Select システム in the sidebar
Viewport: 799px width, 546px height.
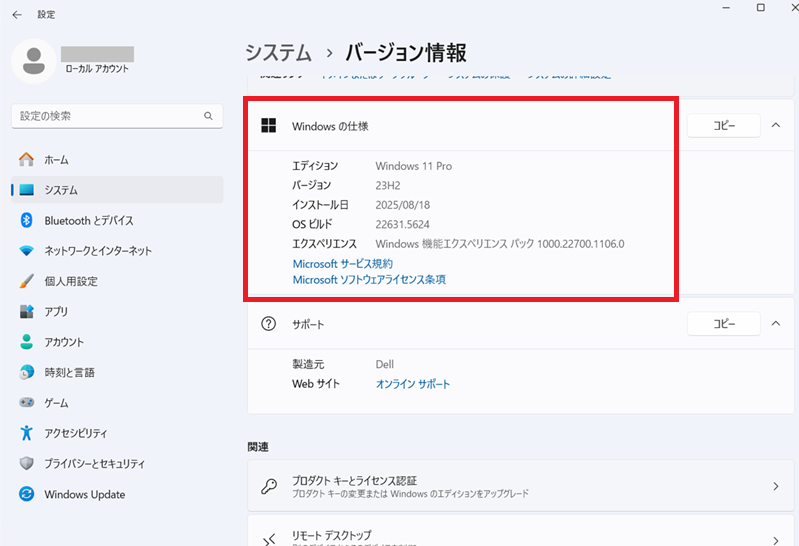117,190
